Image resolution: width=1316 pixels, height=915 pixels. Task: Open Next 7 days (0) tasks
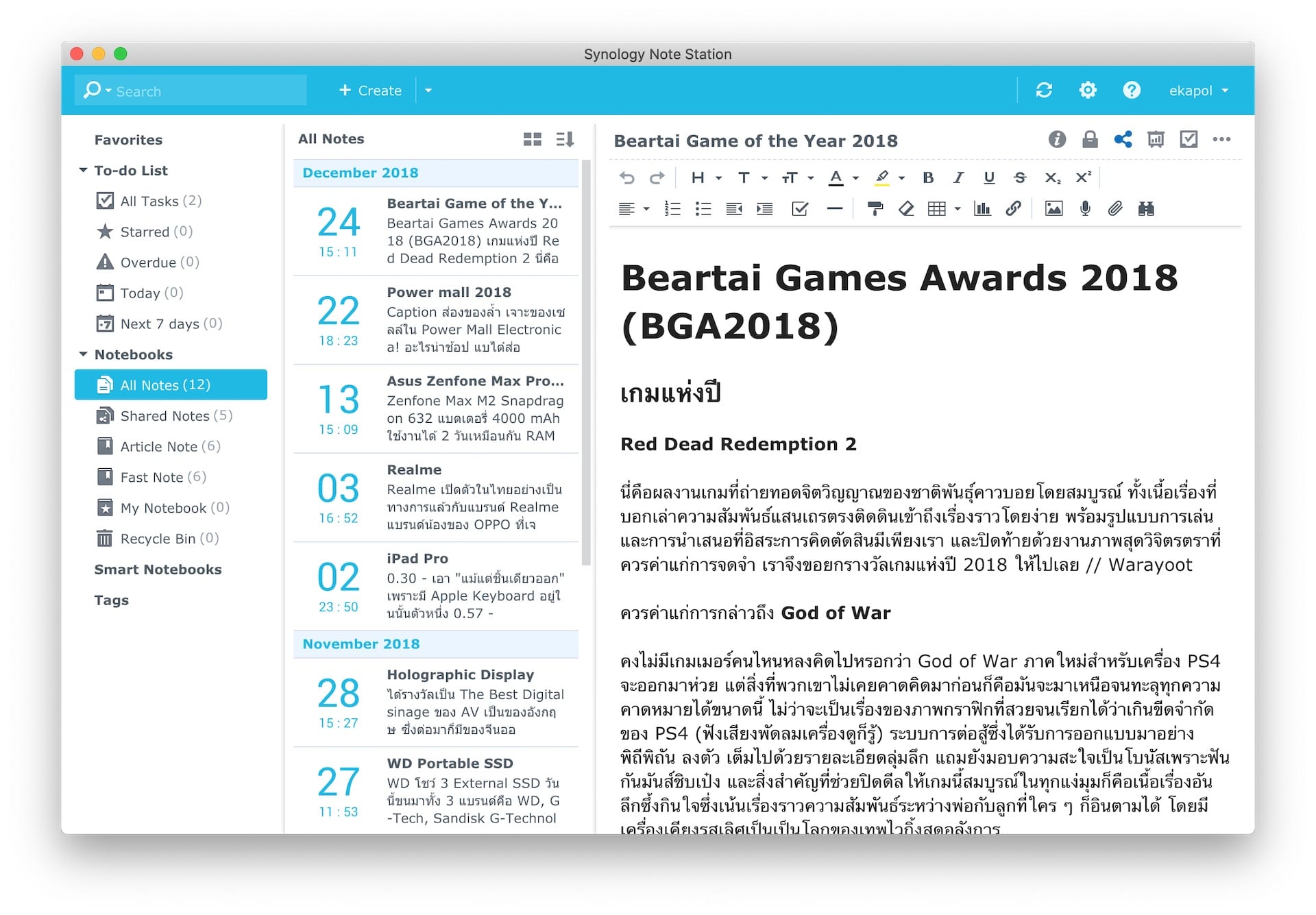pyautogui.click(x=171, y=324)
